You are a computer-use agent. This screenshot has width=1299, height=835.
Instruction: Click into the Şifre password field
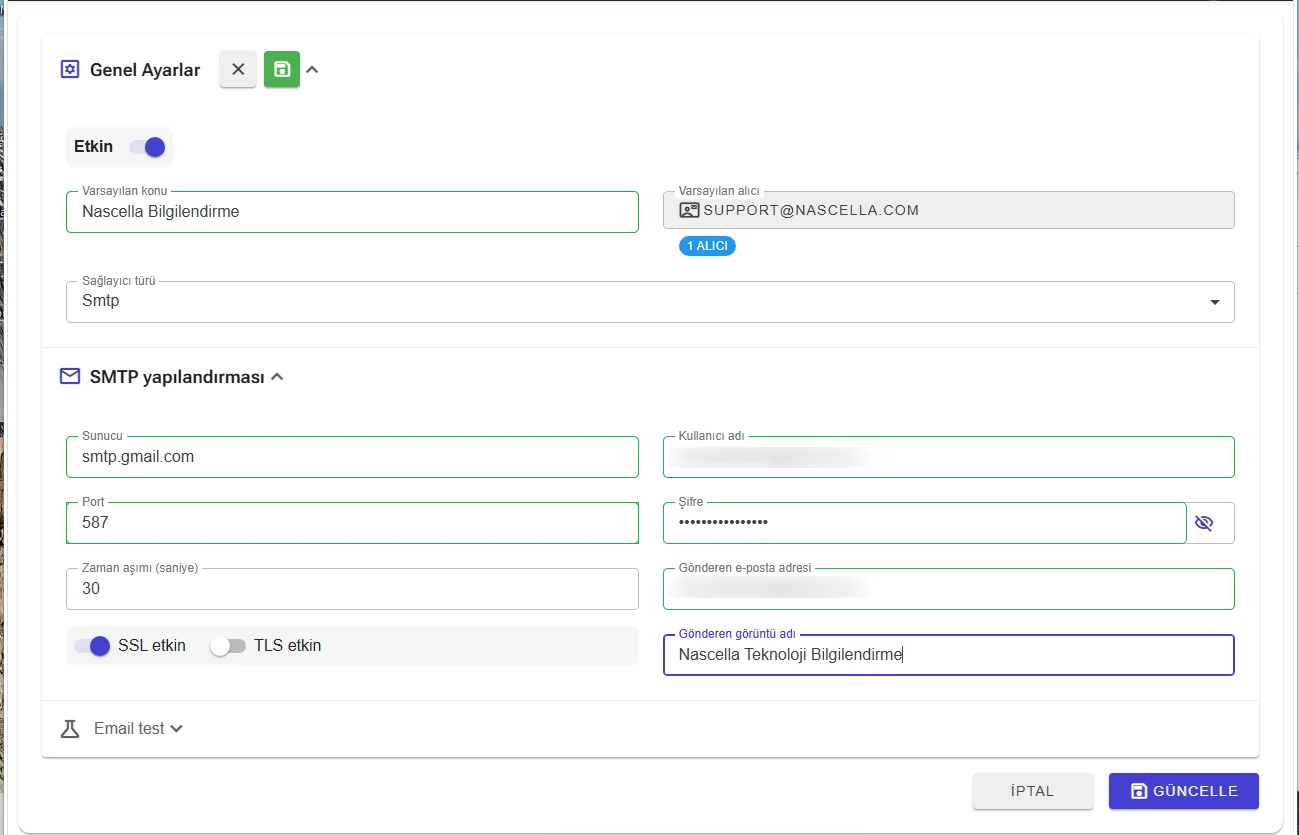pos(924,523)
